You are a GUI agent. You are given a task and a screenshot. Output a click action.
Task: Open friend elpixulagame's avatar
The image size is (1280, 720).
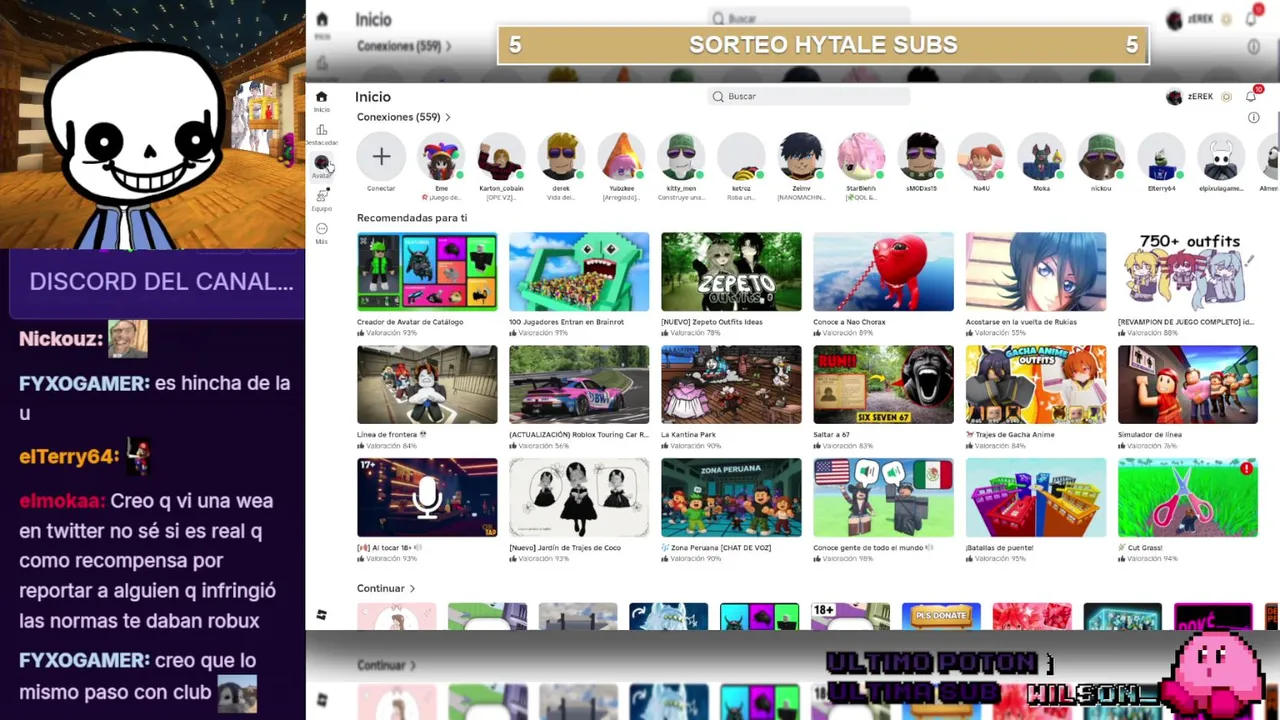(1221, 156)
